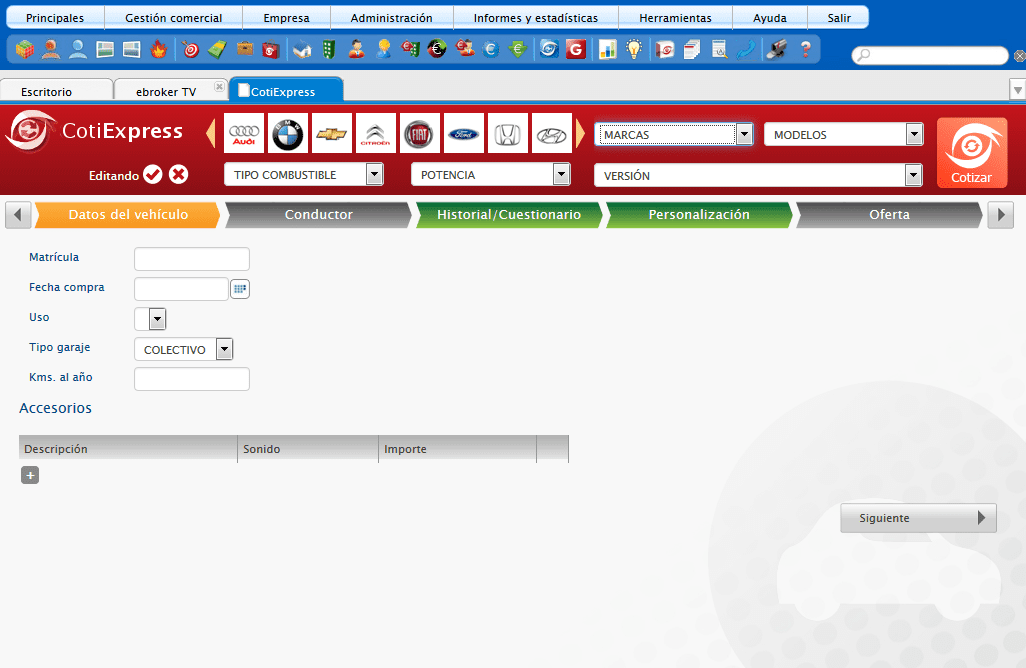Switch to the Escritorio tab
The width and height of the screenshot is (1026, 668).
tap(56, 90)
